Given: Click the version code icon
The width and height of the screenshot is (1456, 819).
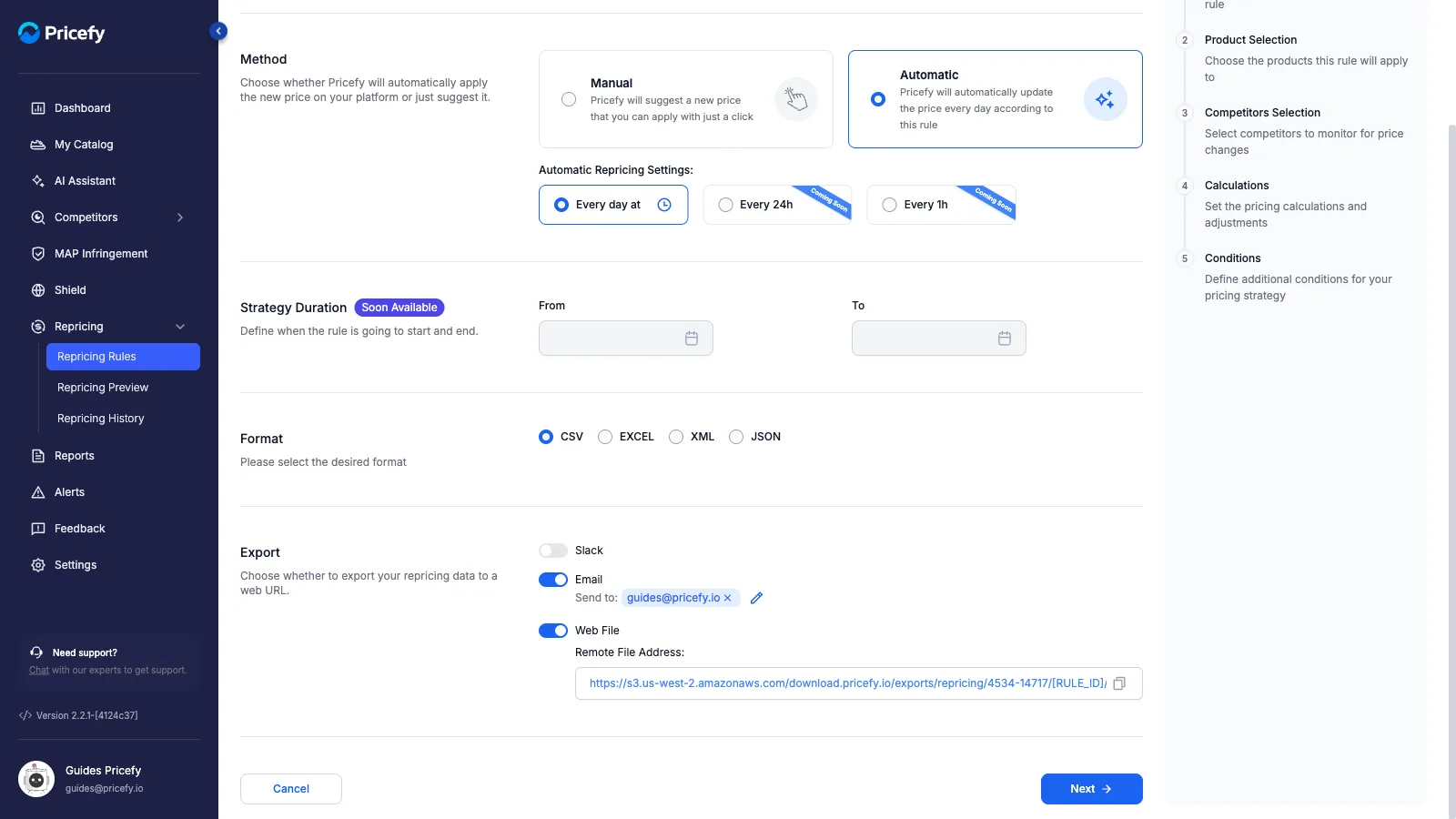Looking at the screenshot, I should (x=25, y=715).
